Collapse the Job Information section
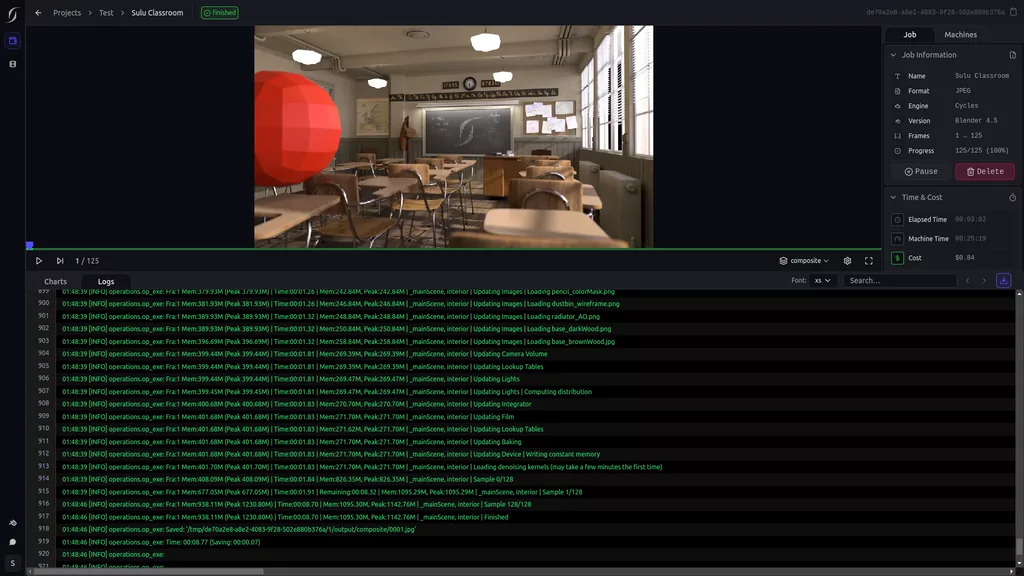The height and width of the screenshot is (576, 1024). click(894, 55)
